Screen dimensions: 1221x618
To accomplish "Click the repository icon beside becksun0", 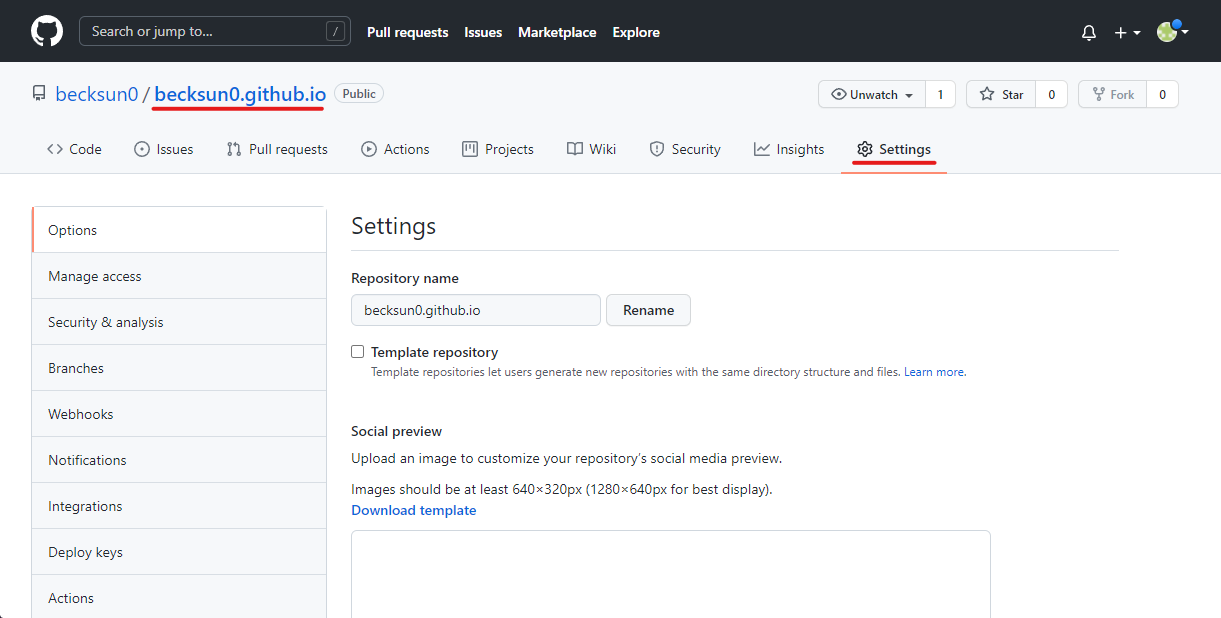I will (39, 94).
